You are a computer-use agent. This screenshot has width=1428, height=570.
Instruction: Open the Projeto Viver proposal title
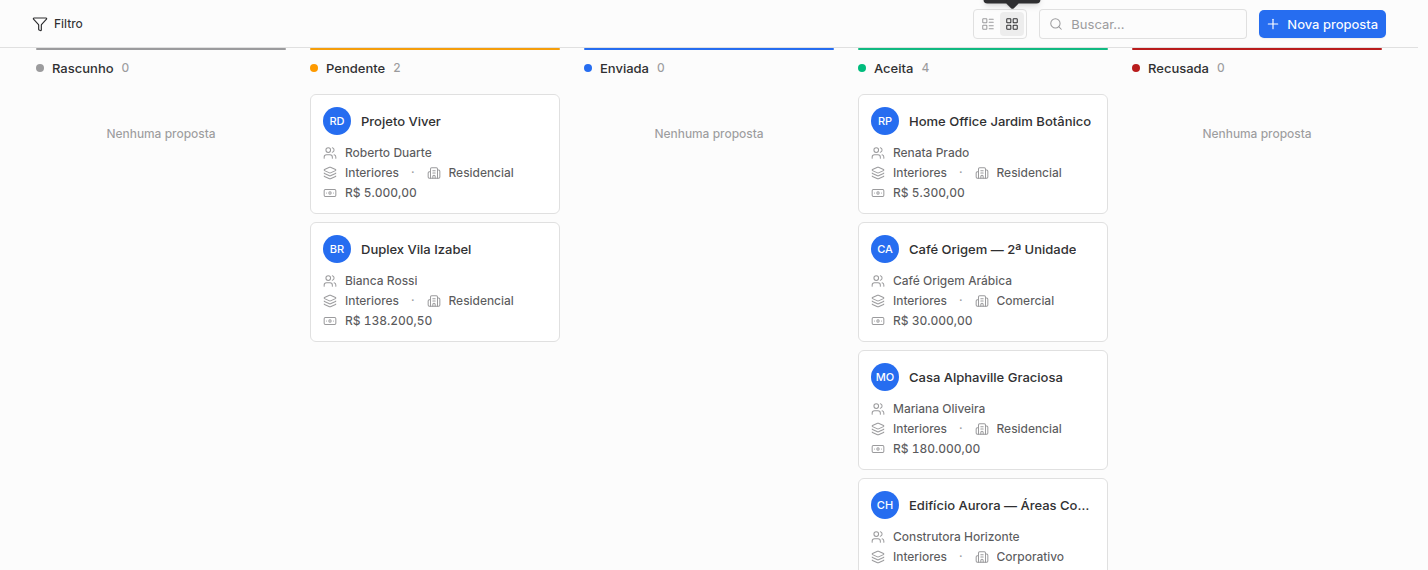401,121
